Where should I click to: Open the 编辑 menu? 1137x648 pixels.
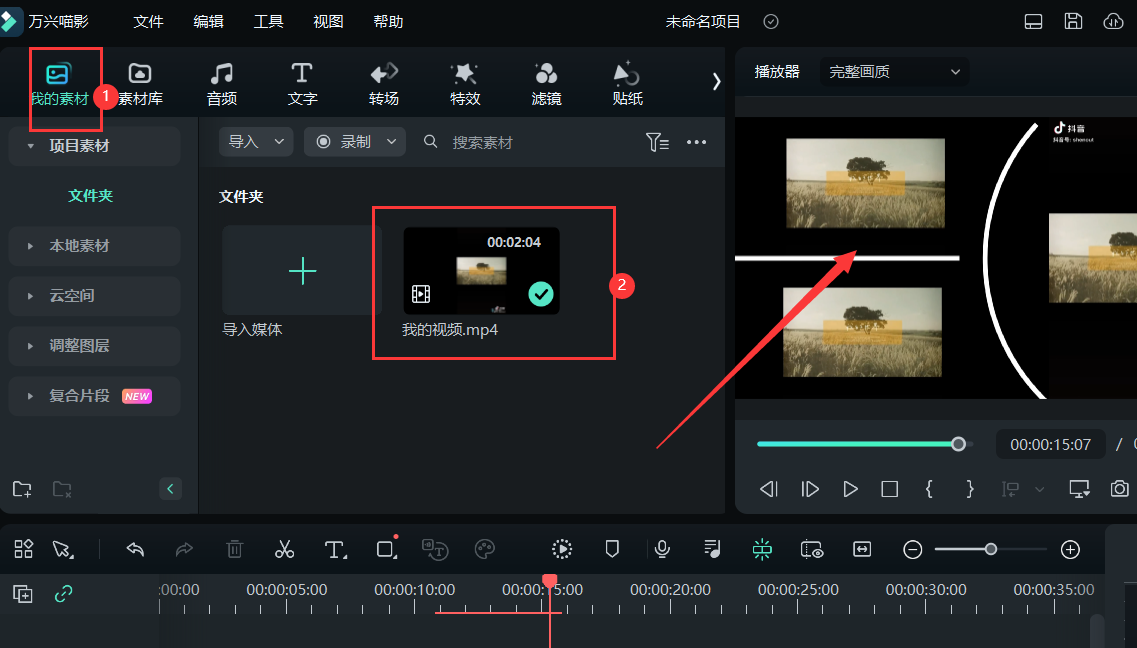pos(208,22)
